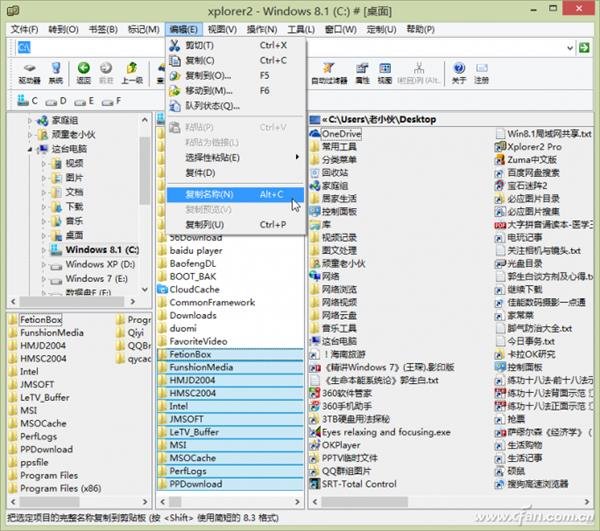Choose 复制到(O)... from the Edit menu
The height and width of the screenshot is (531, 600).
pos(235,76)
